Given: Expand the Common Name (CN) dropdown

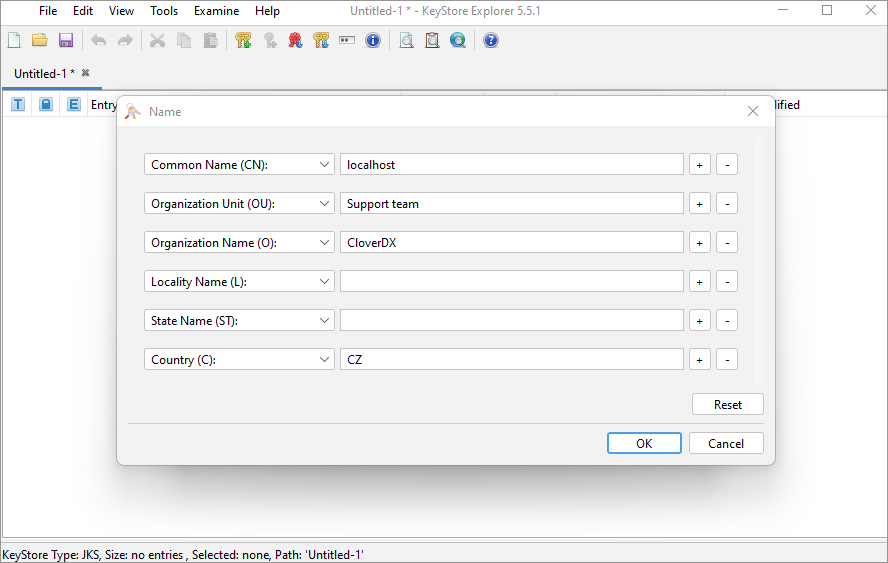Looking at the screenshot, I should click(239, 164).
